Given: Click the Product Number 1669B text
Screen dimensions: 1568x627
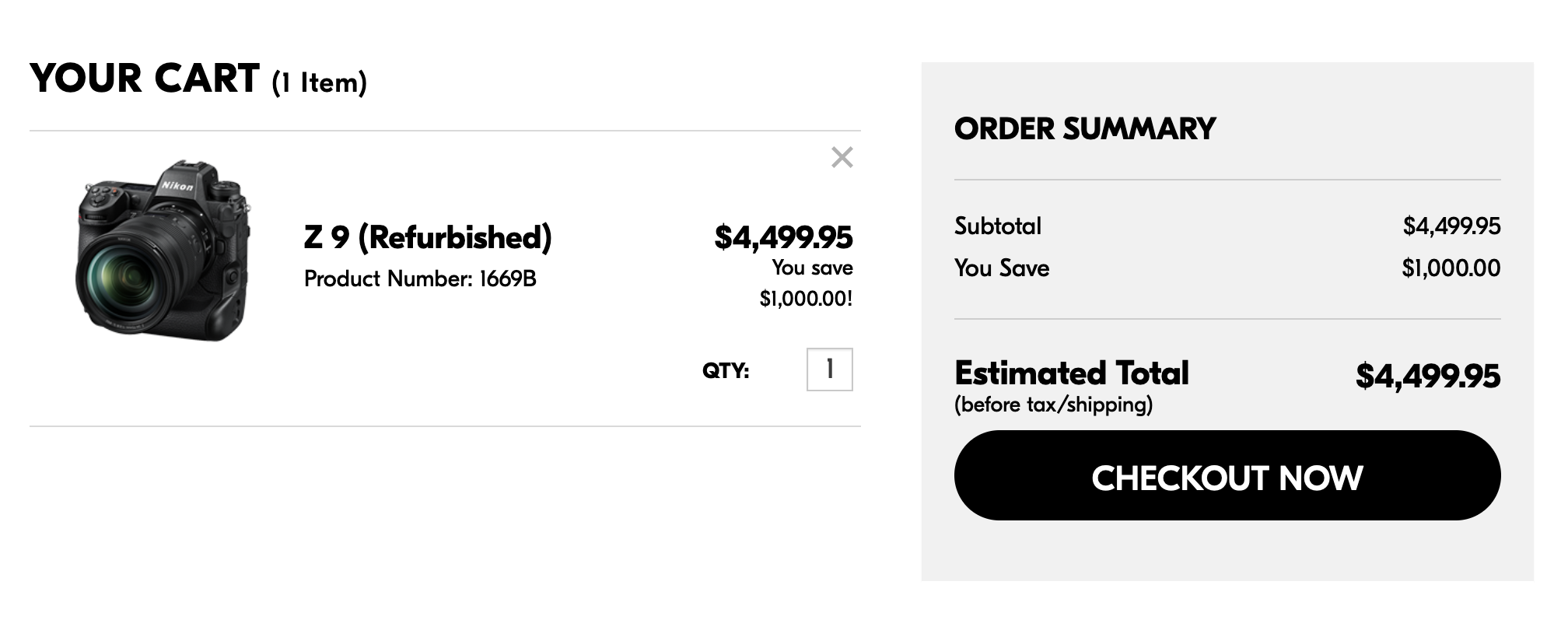Looking at the screenshot, I should 420,278.
